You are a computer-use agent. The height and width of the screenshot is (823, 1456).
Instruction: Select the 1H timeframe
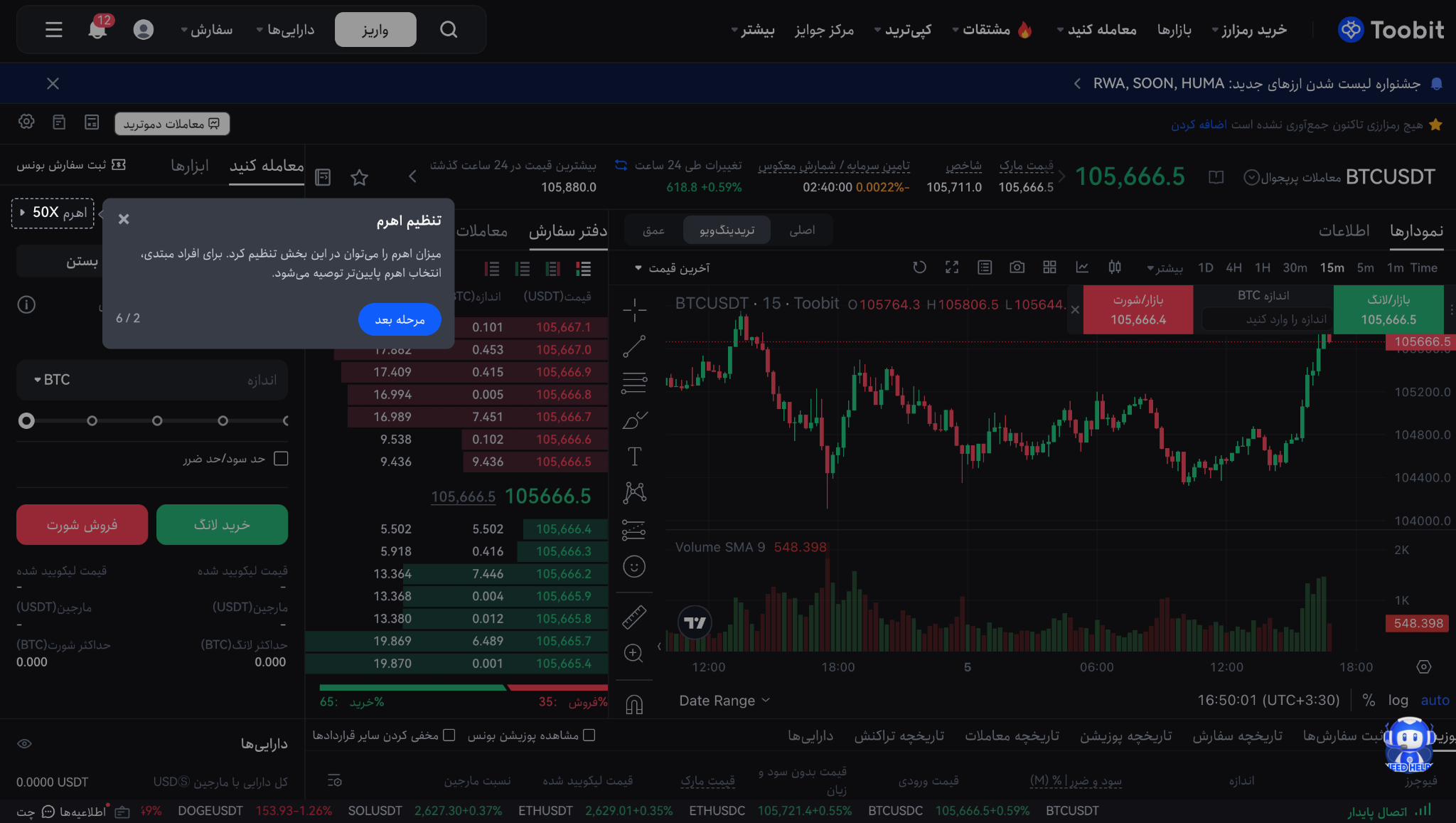point(1262,268)
